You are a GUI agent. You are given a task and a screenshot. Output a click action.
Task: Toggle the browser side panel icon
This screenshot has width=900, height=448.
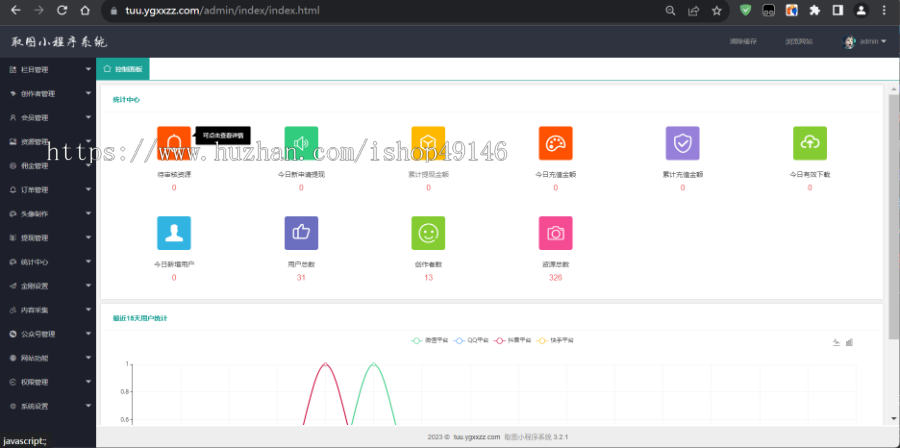pos(837,10)
